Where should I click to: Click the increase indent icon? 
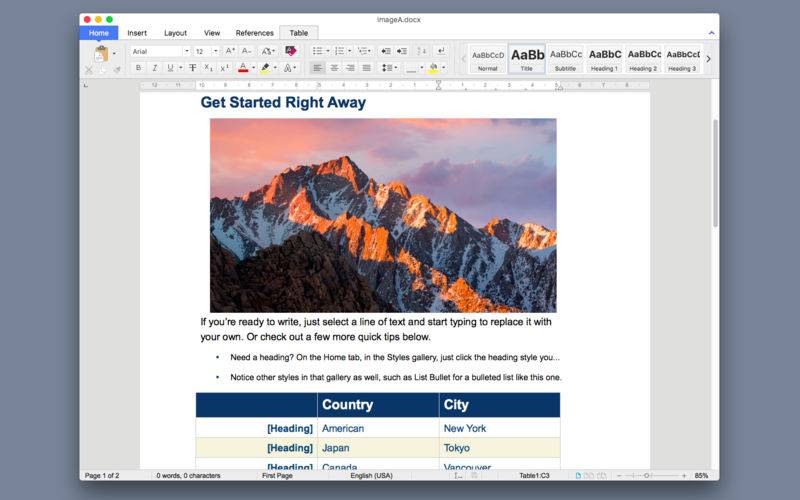click(x=403, y=51)
